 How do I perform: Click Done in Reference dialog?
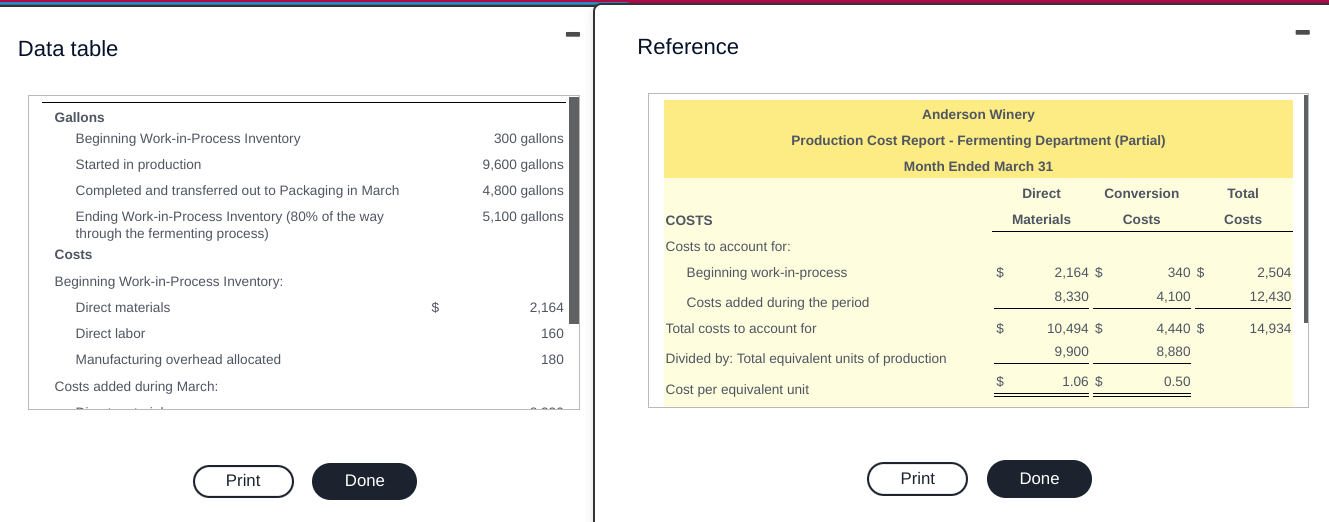1039,479
